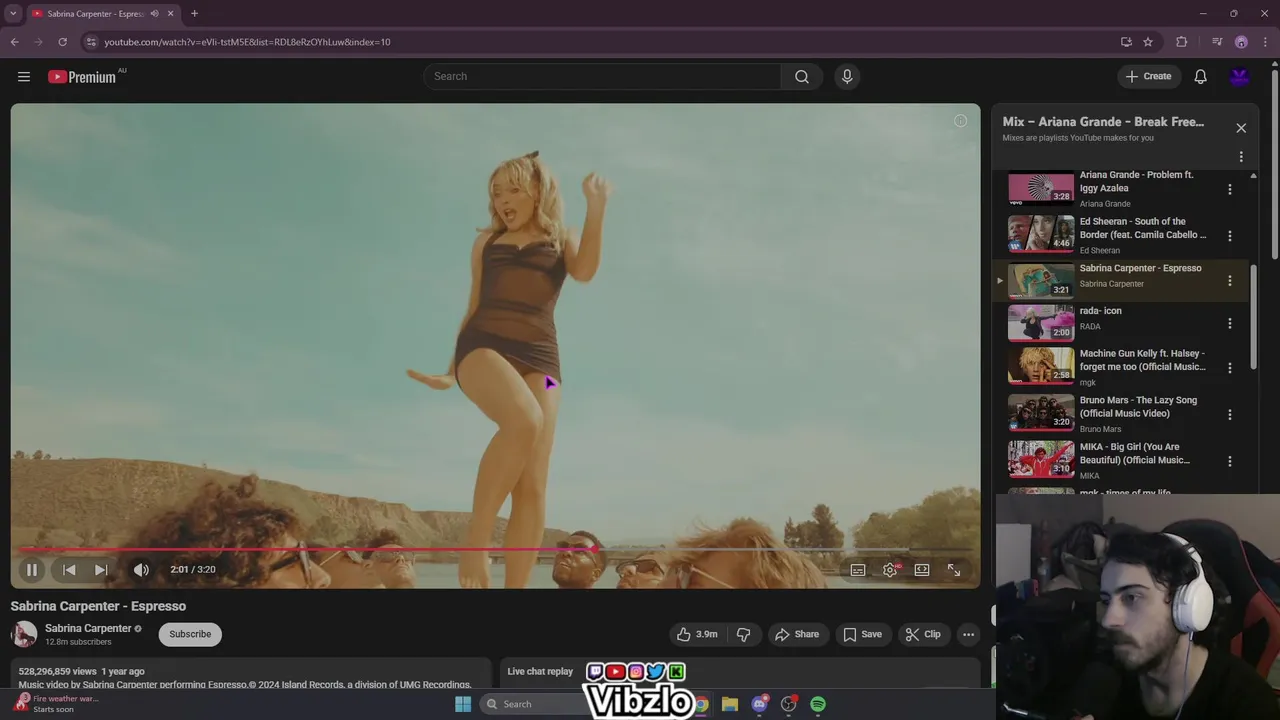Open options for forget me too
1280x720 pixels.
(x=1230, y=368)
